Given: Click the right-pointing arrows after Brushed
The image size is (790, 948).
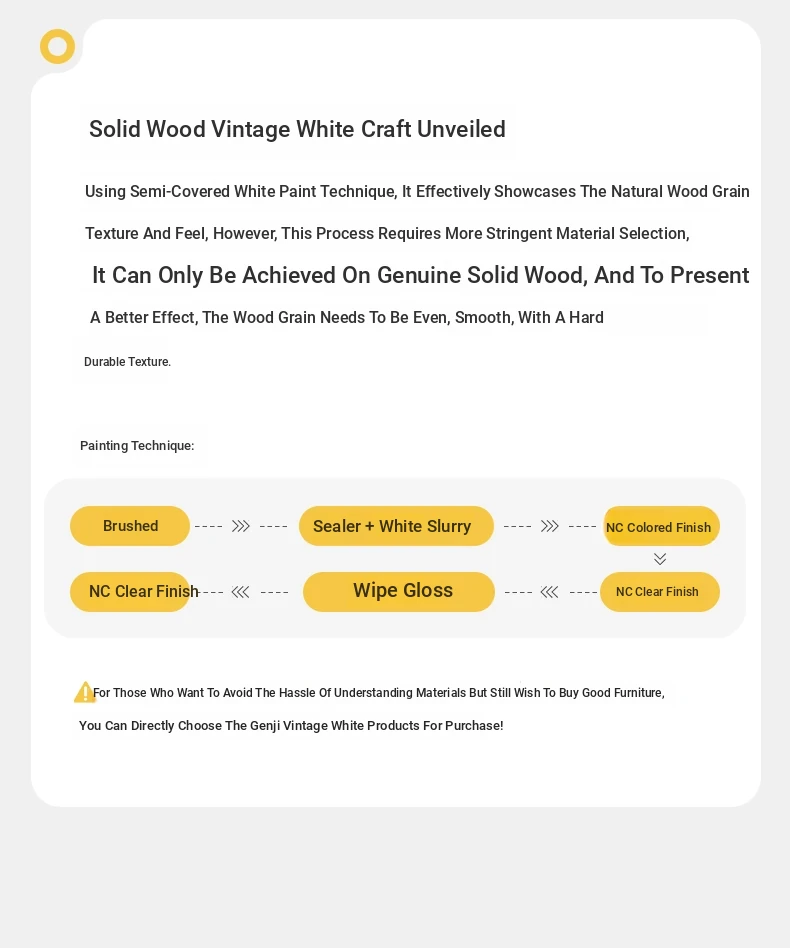Looking at the screenshot, I should point(241,526).
